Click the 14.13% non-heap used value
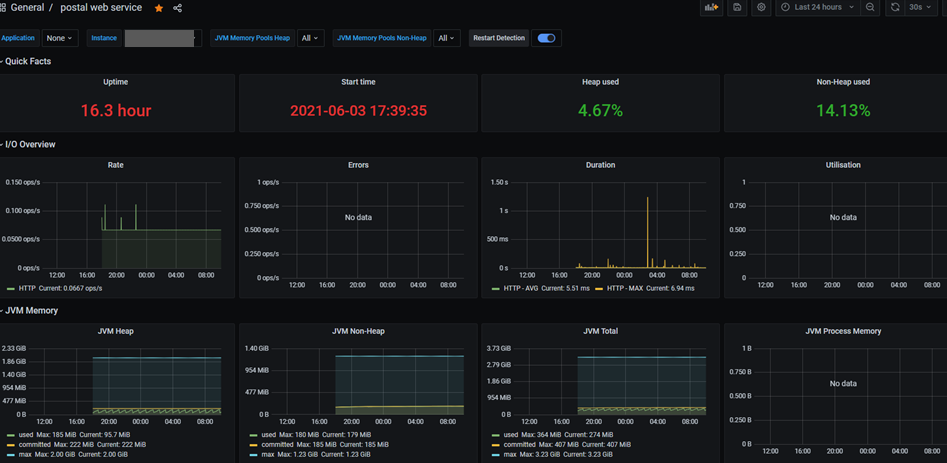The height and width of the screenshot is (463, 947). [843, 111]
